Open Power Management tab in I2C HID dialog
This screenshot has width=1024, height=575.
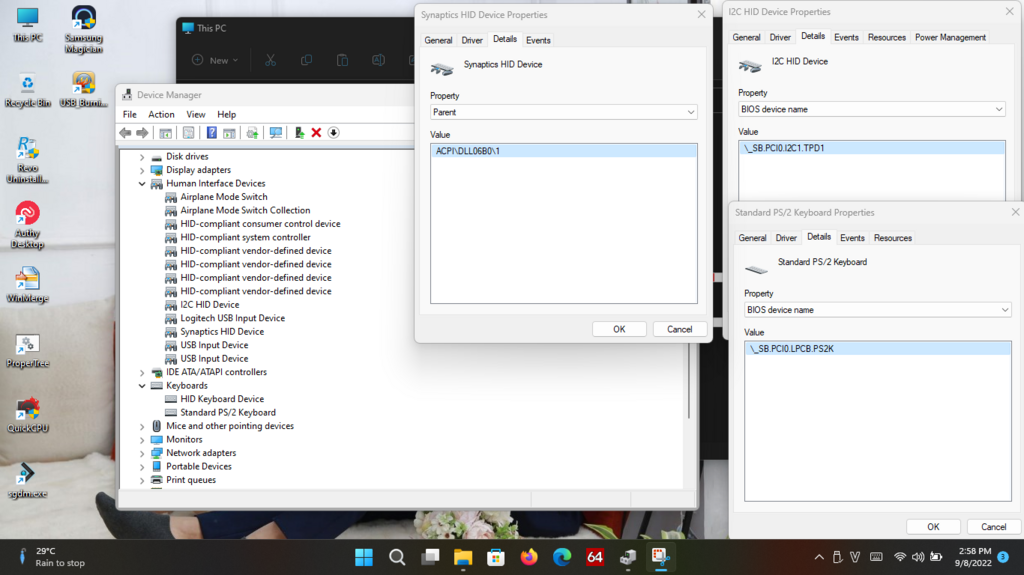coord(950,37)
